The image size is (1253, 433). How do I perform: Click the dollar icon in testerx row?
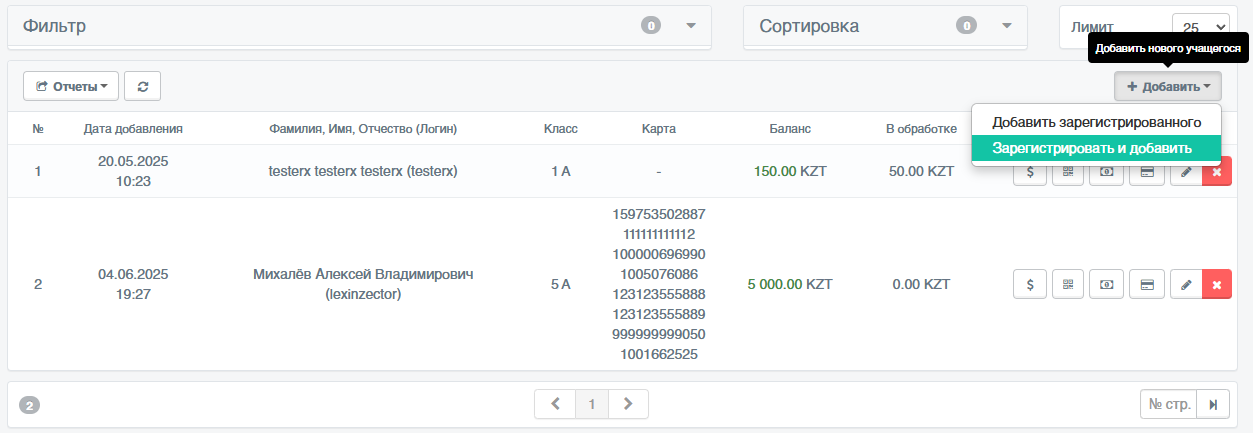(x=1030, y=173)
